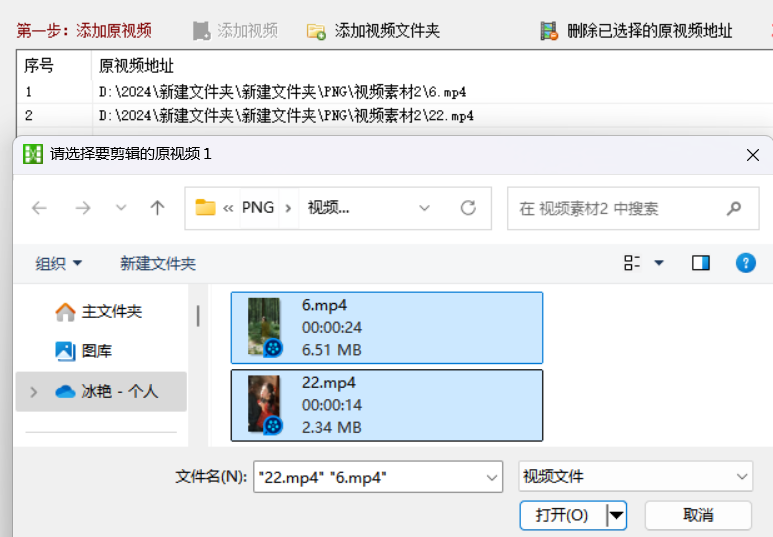This screenshot has height=537, width=773.
Task: Go back with the left arrow
Action: (x=39, y=208)
